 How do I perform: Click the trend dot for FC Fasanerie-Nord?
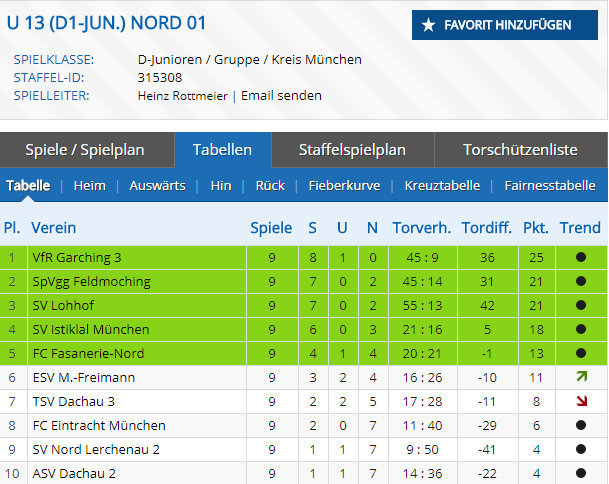(581, 353)
